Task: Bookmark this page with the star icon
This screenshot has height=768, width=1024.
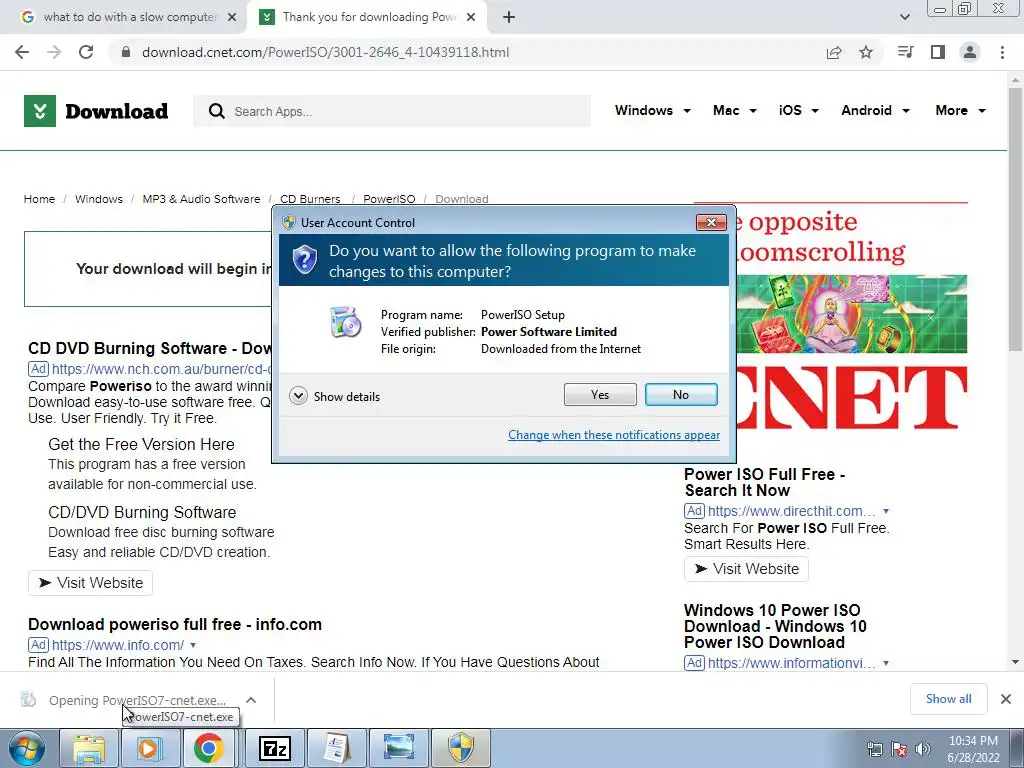Action: [866, 52]
